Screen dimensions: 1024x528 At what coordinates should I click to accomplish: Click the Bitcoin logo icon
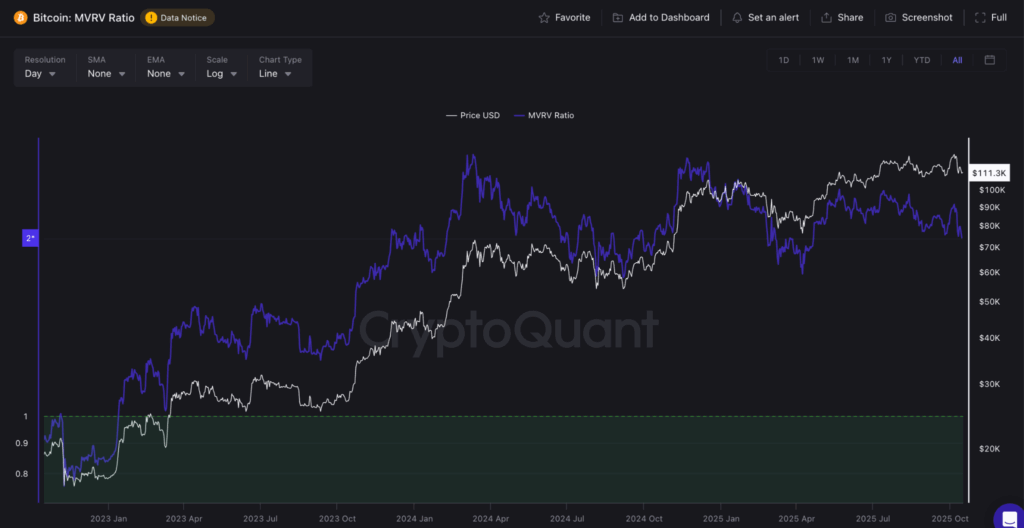[x=21, y=18]
